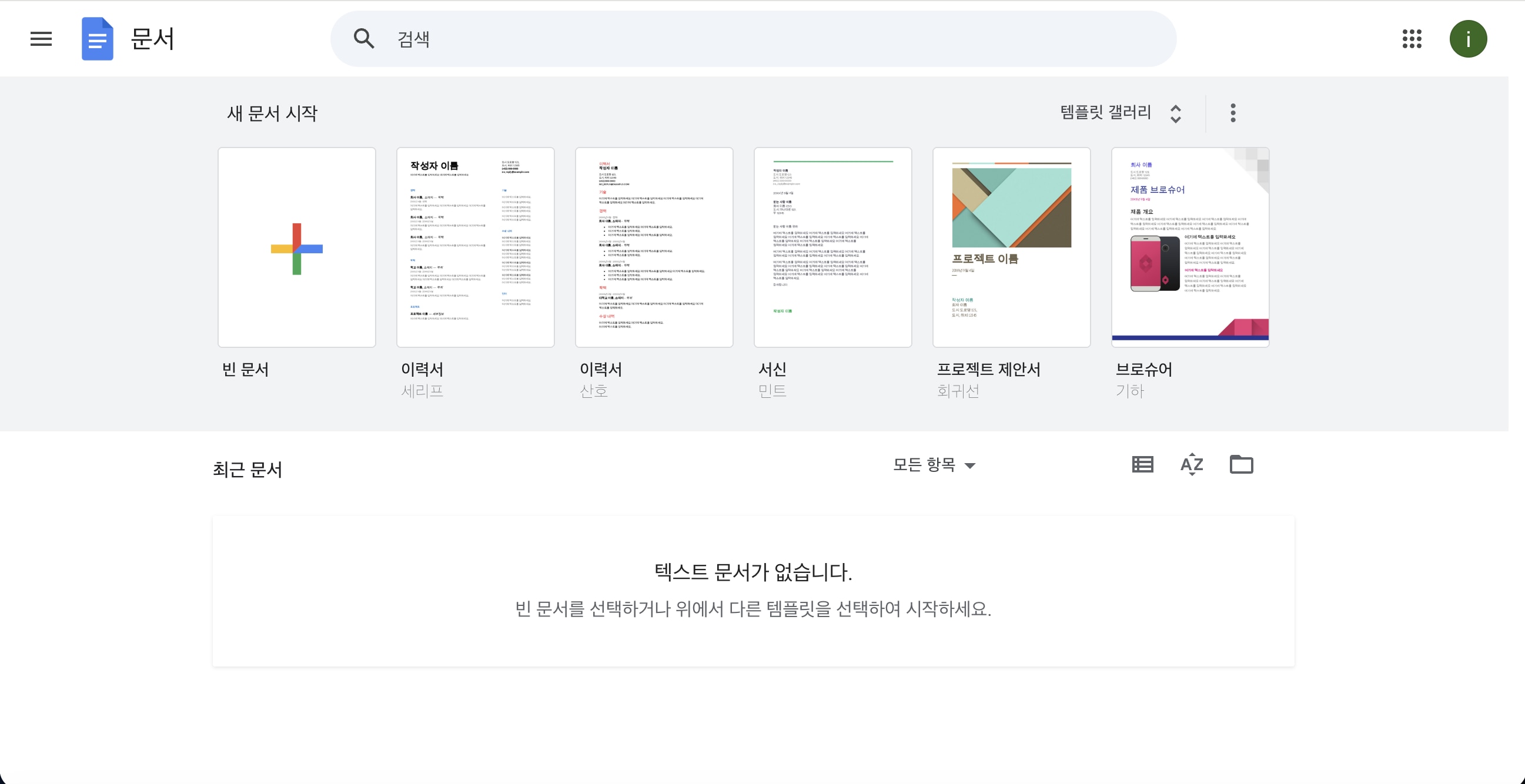
Task: Expand the 템플릿 갤러리 template gallery
Action: click(1105, 112)
